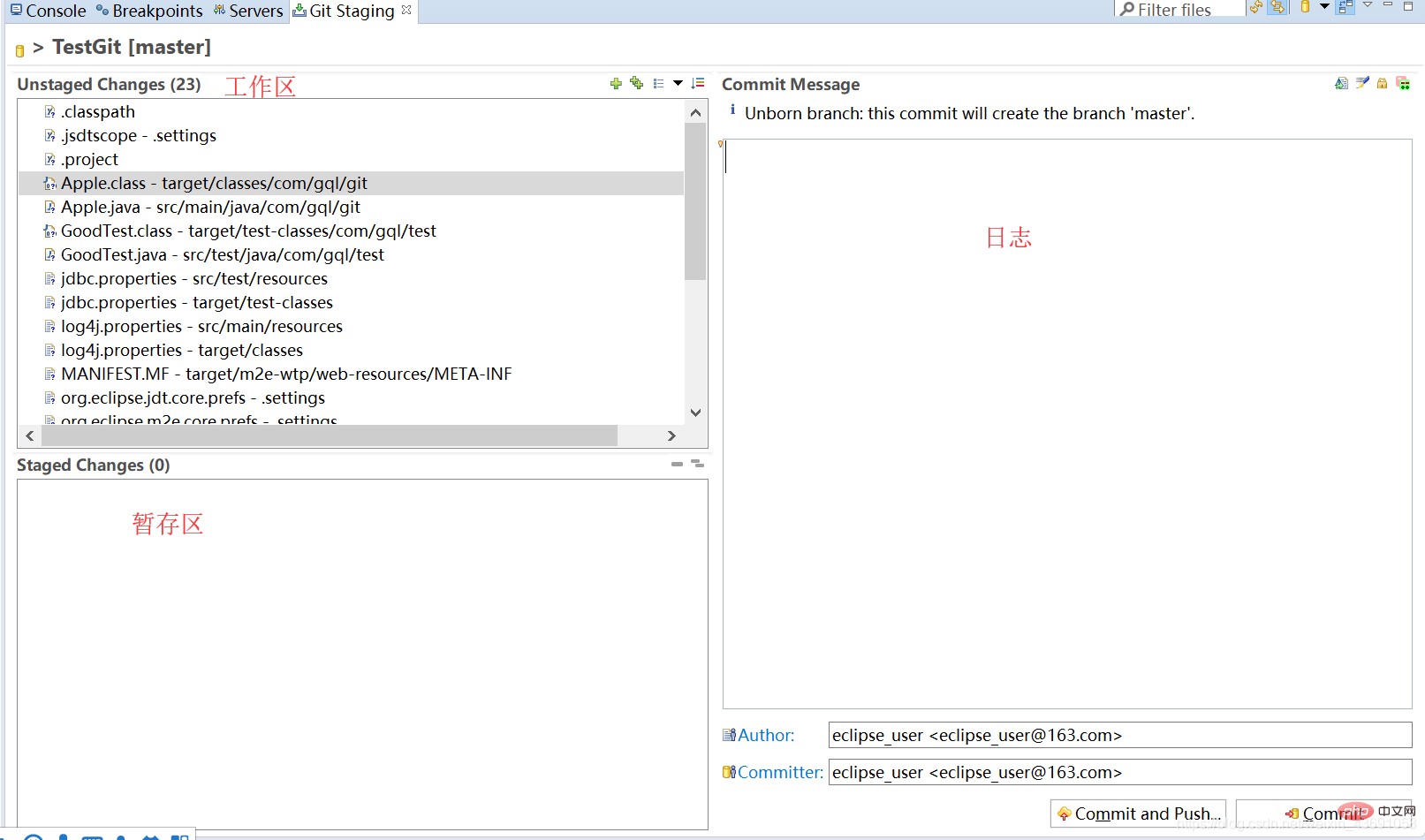Screen dimensions: 1425x840
Task: Click the content assist lightbulb by message box
Action: pos(721,143)
